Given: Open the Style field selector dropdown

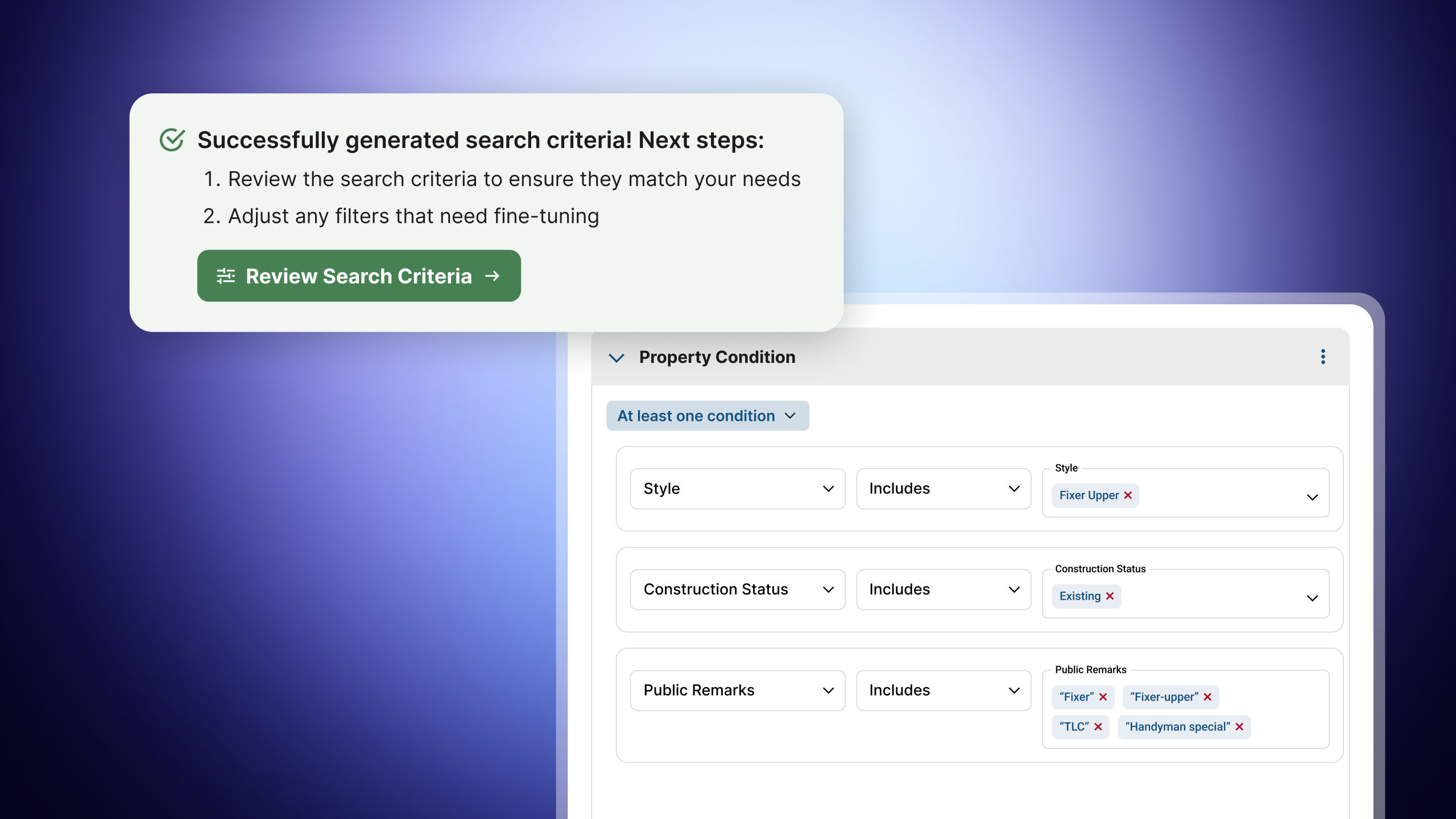Looking at the screenshot, I should pos(738,489).
